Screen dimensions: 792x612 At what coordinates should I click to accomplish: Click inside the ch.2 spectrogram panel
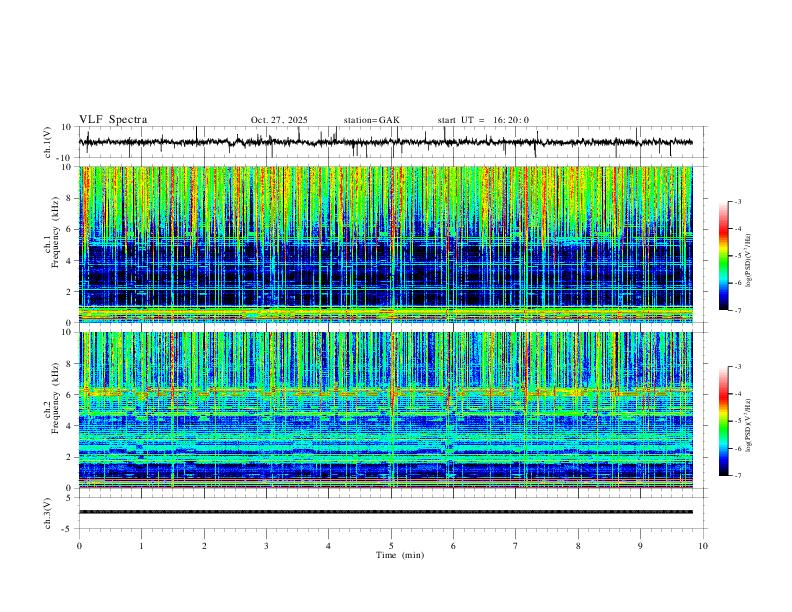tap(386, 410)
